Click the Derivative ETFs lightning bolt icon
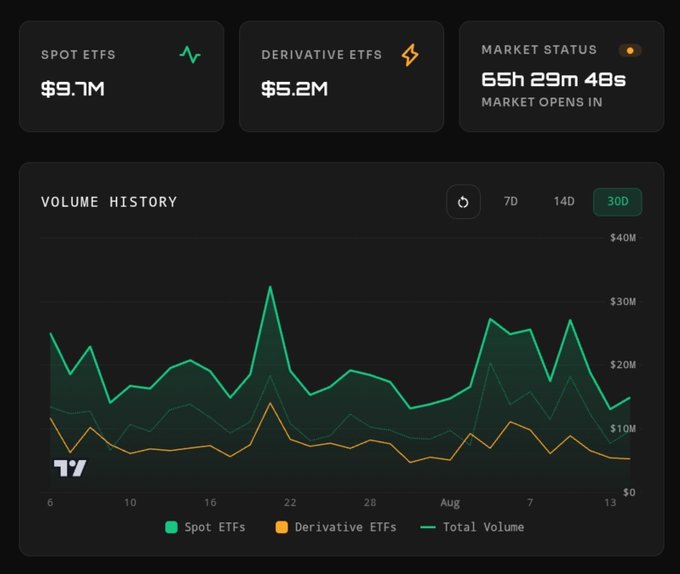The height and width of the screenshot is (574, 680). click(410, 55)
